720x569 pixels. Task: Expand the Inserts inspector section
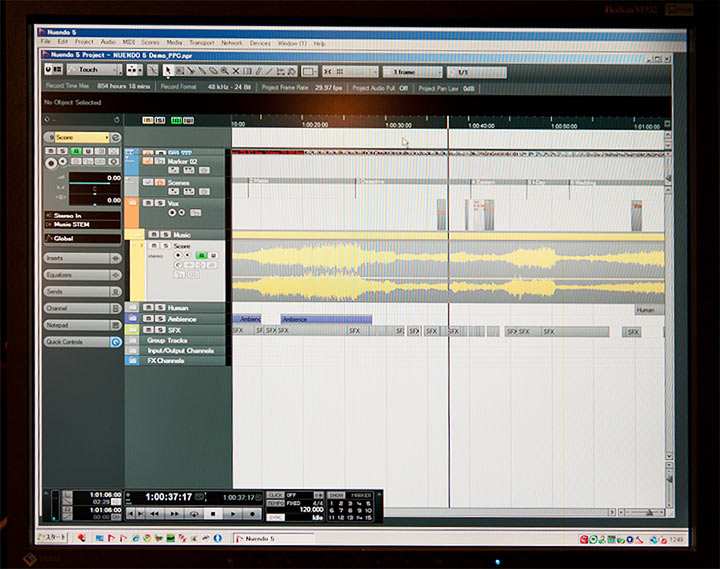click(x=83, y=258)
